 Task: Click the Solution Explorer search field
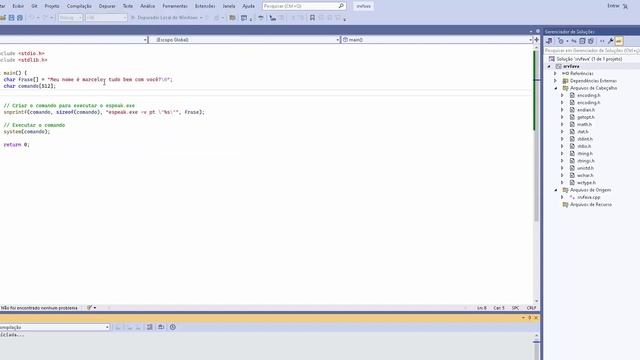point(592,51)
